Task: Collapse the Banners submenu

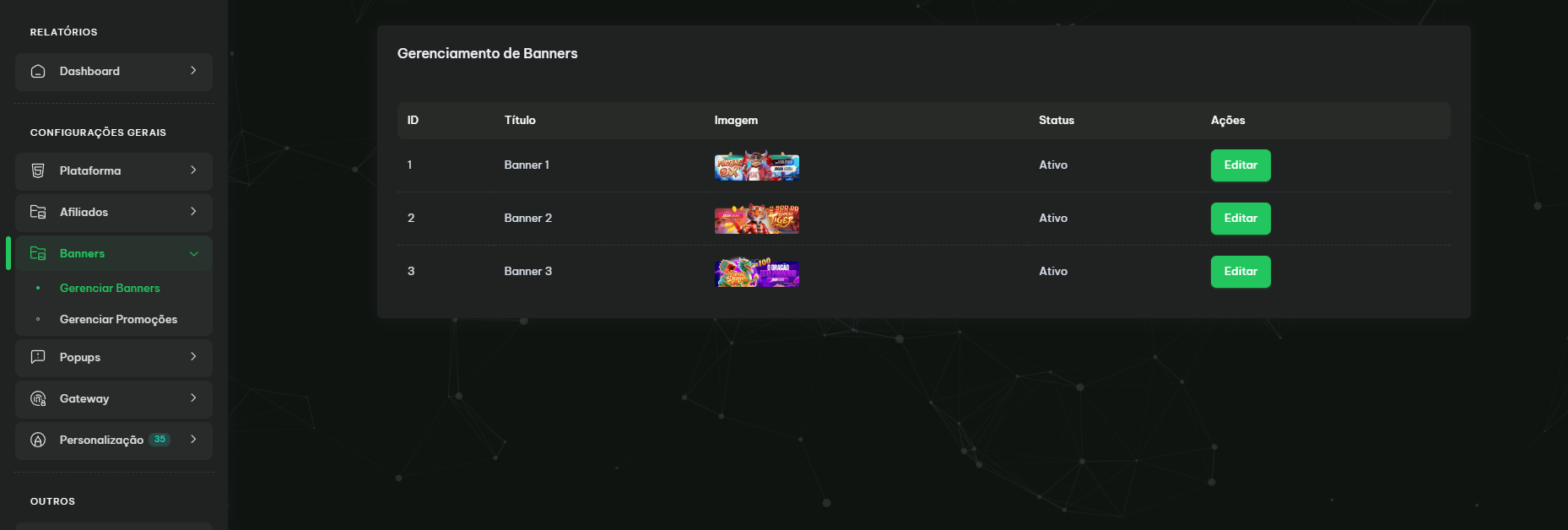Action: [195, 252]
